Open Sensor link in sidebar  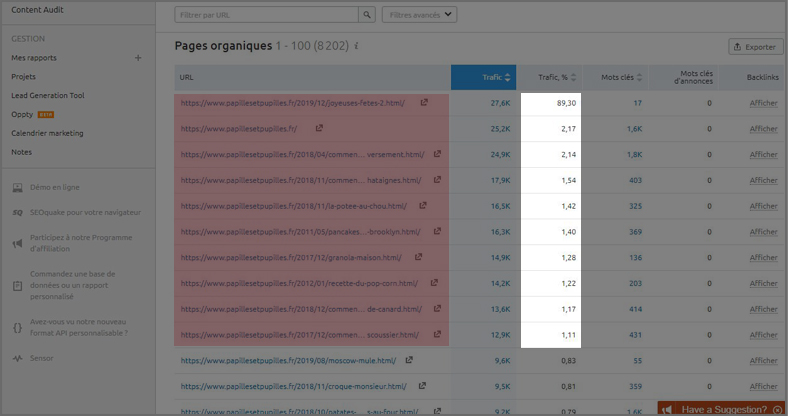click(42, 358)
